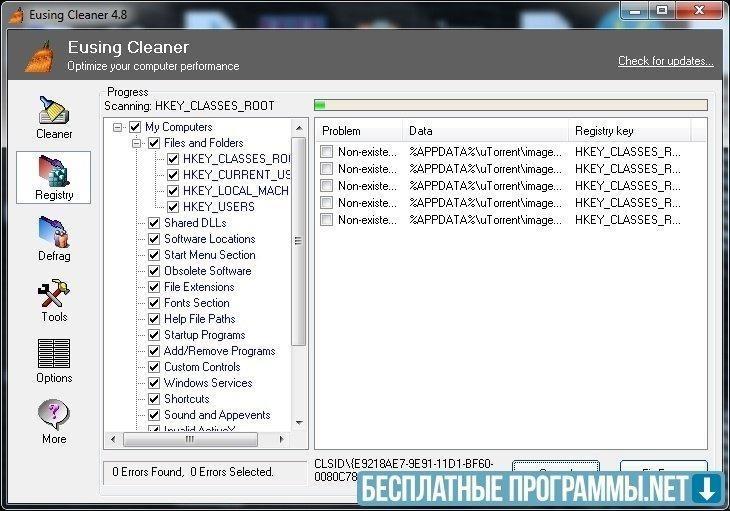
Task: Uncheck Fonts Section checkbox
Action: coord(154,303)
